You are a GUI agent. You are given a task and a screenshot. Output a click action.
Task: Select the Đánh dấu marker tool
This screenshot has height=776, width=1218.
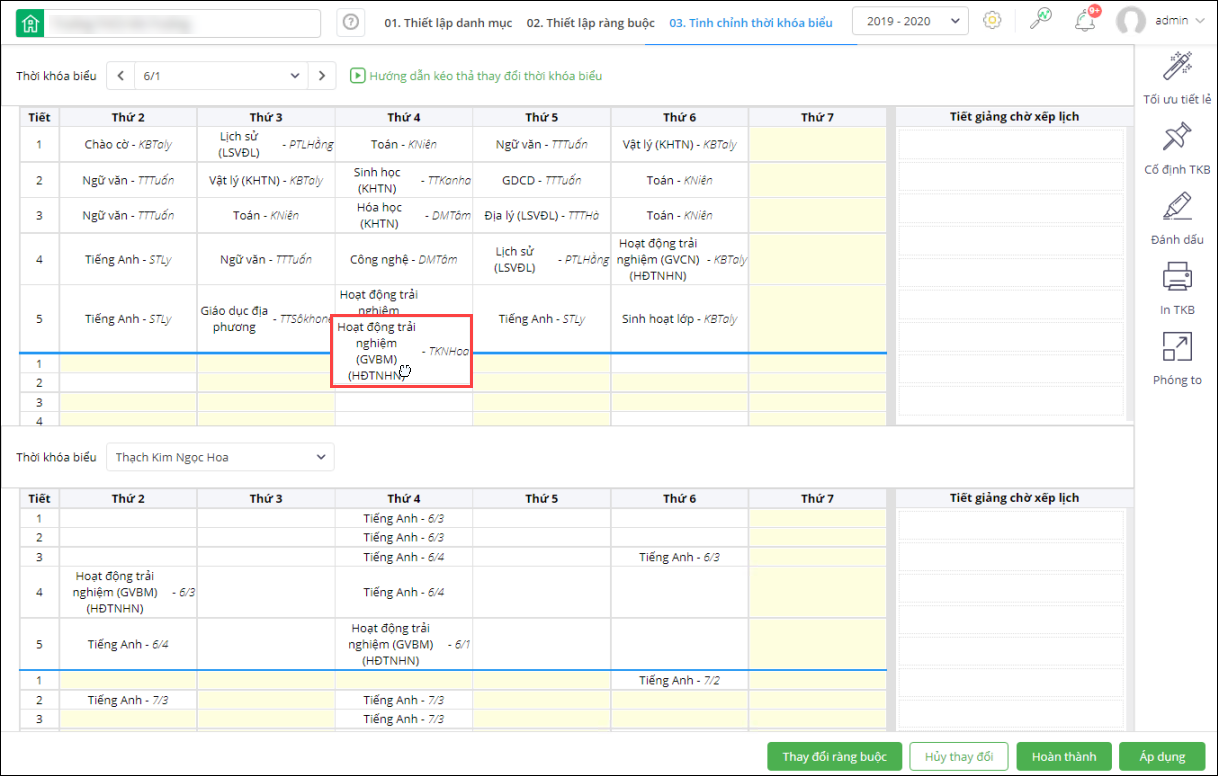coord(1177,219)
